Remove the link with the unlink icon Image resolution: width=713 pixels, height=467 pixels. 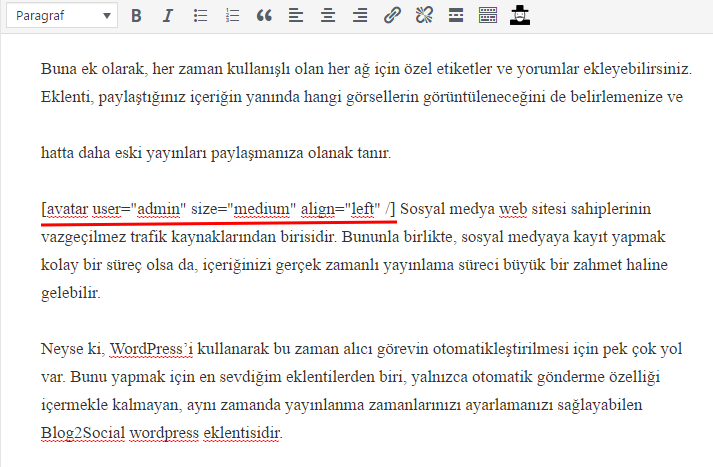click(x=424, y=15)
